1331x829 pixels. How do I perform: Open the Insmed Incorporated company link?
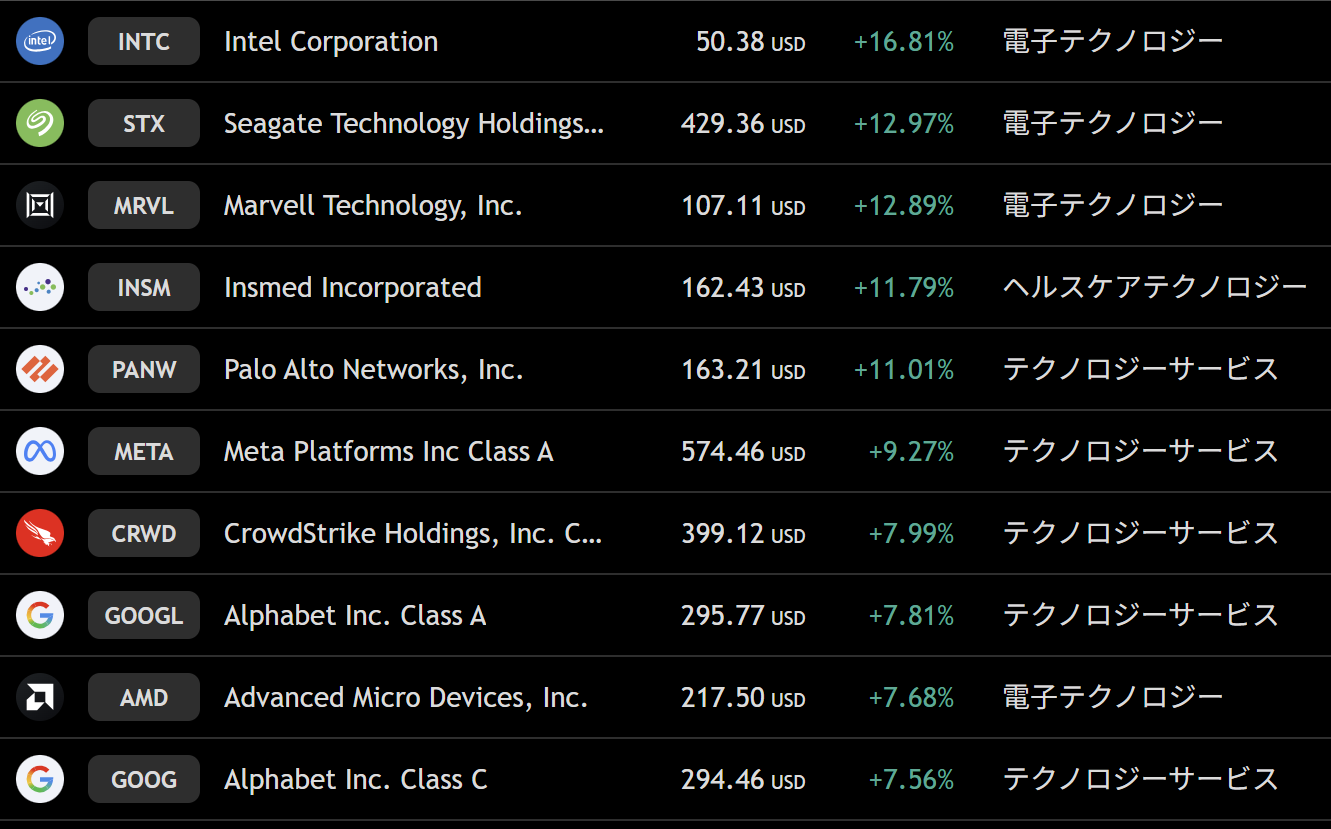click(352, 288)
